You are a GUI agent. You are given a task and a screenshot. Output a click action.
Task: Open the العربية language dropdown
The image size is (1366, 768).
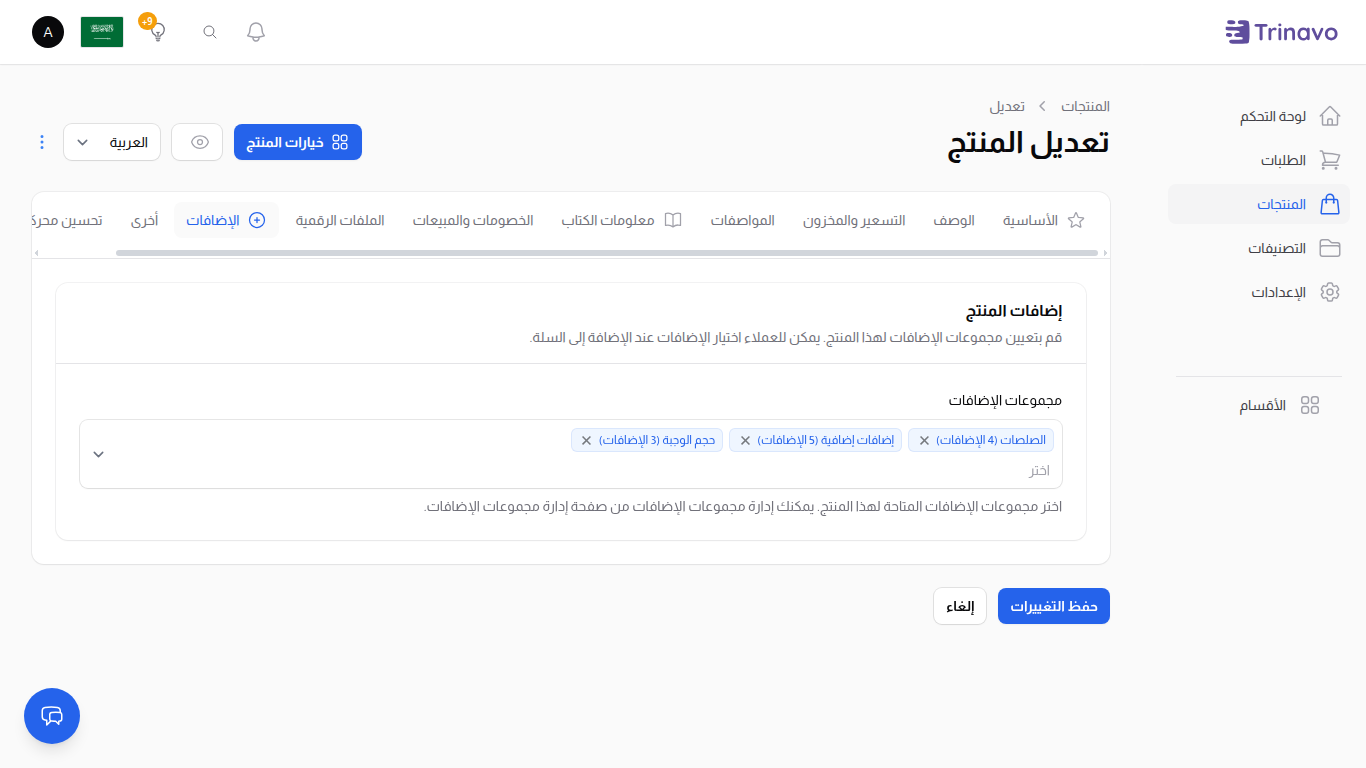coord(111,142)
